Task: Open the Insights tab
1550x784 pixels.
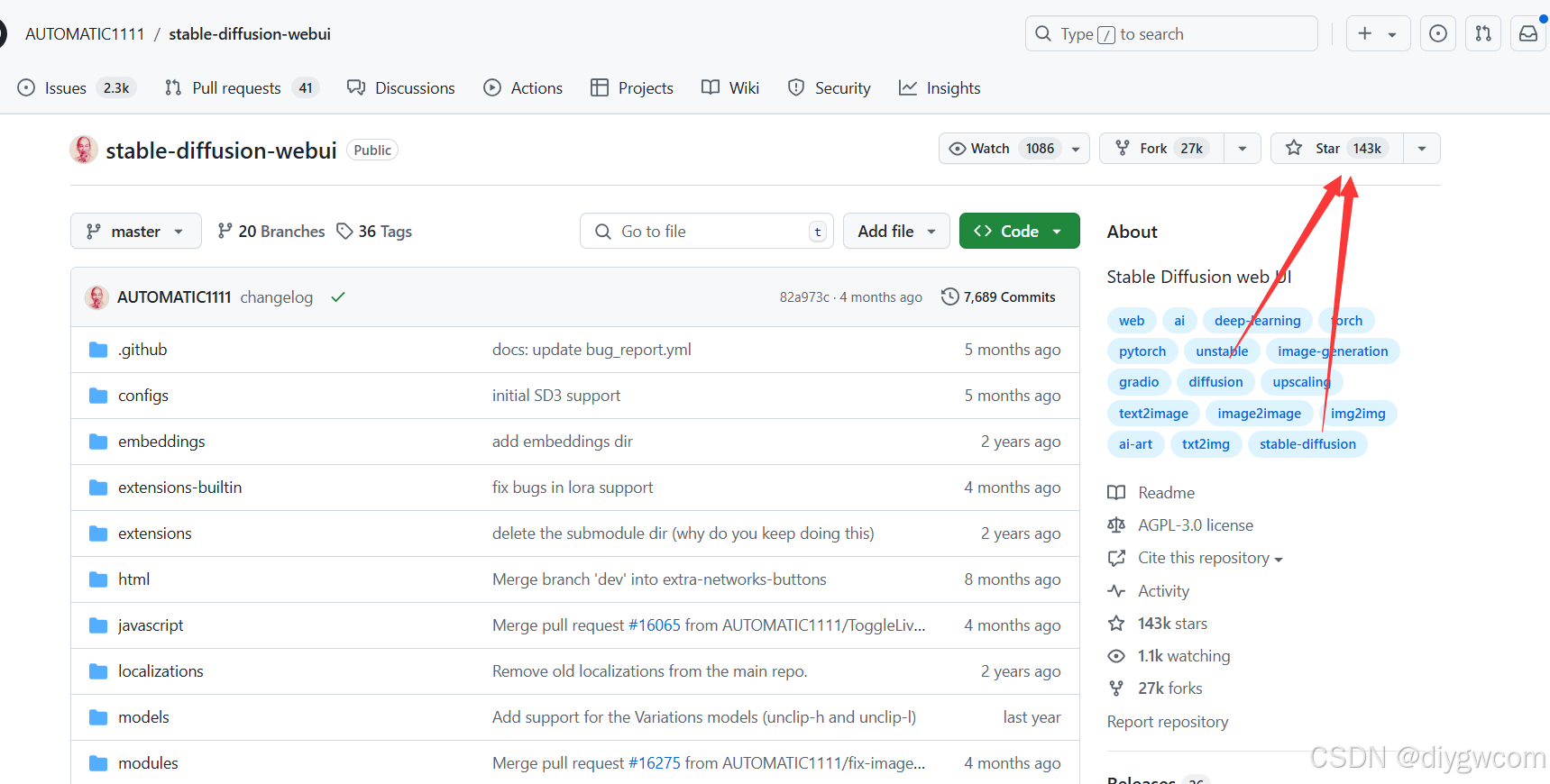Action: click(940, 88)
